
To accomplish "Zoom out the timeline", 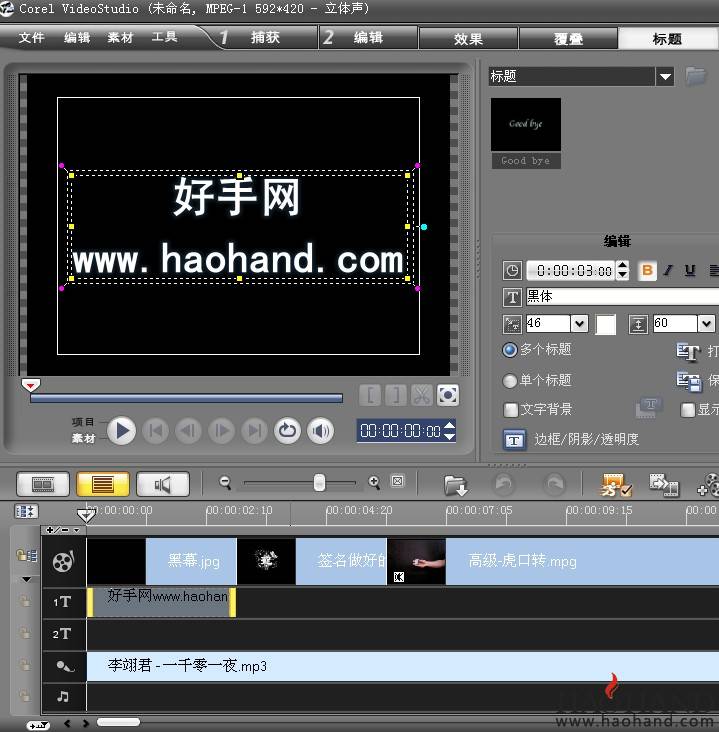I will pos(225,482).
